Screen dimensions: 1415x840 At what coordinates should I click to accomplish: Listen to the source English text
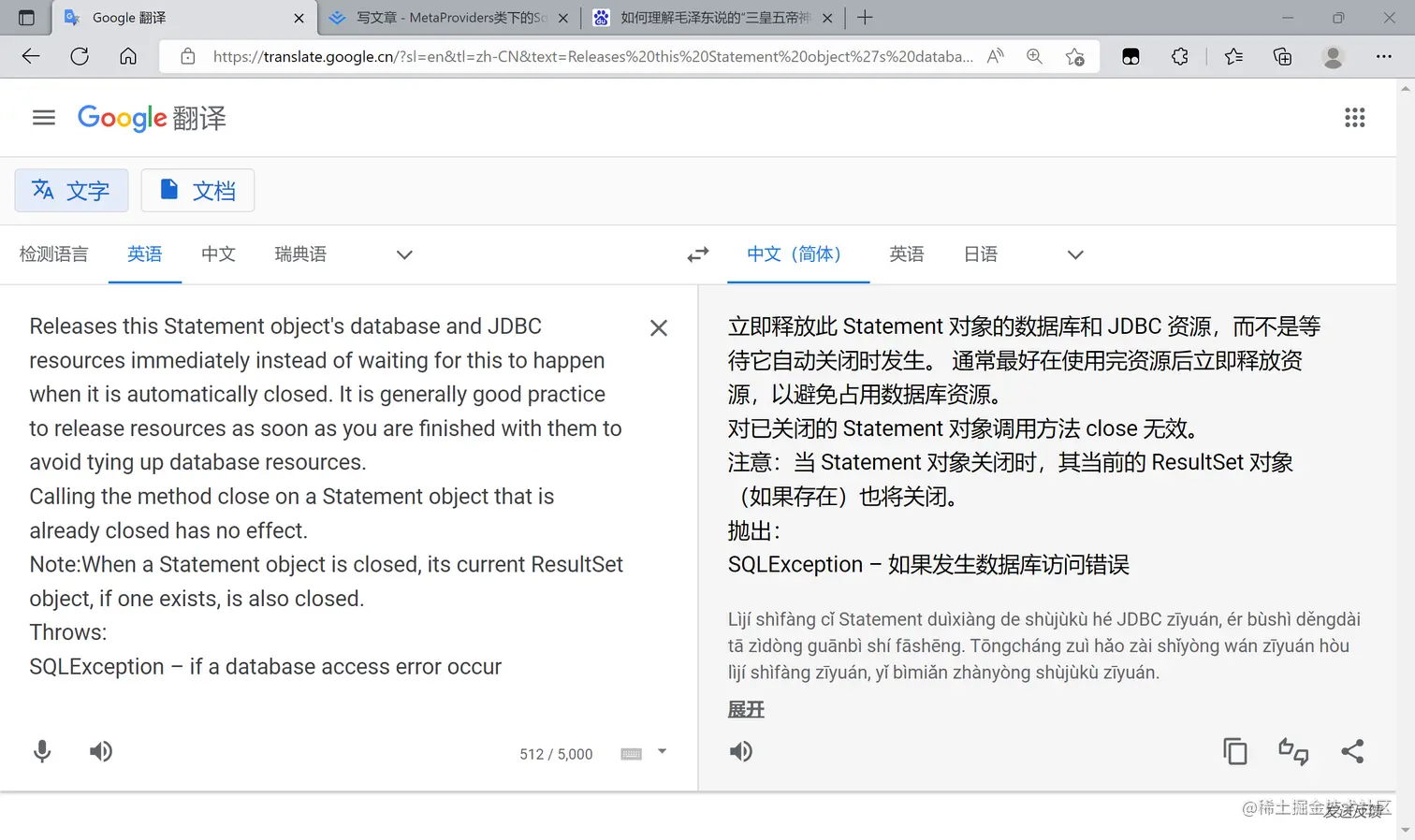tap(101, 751)
